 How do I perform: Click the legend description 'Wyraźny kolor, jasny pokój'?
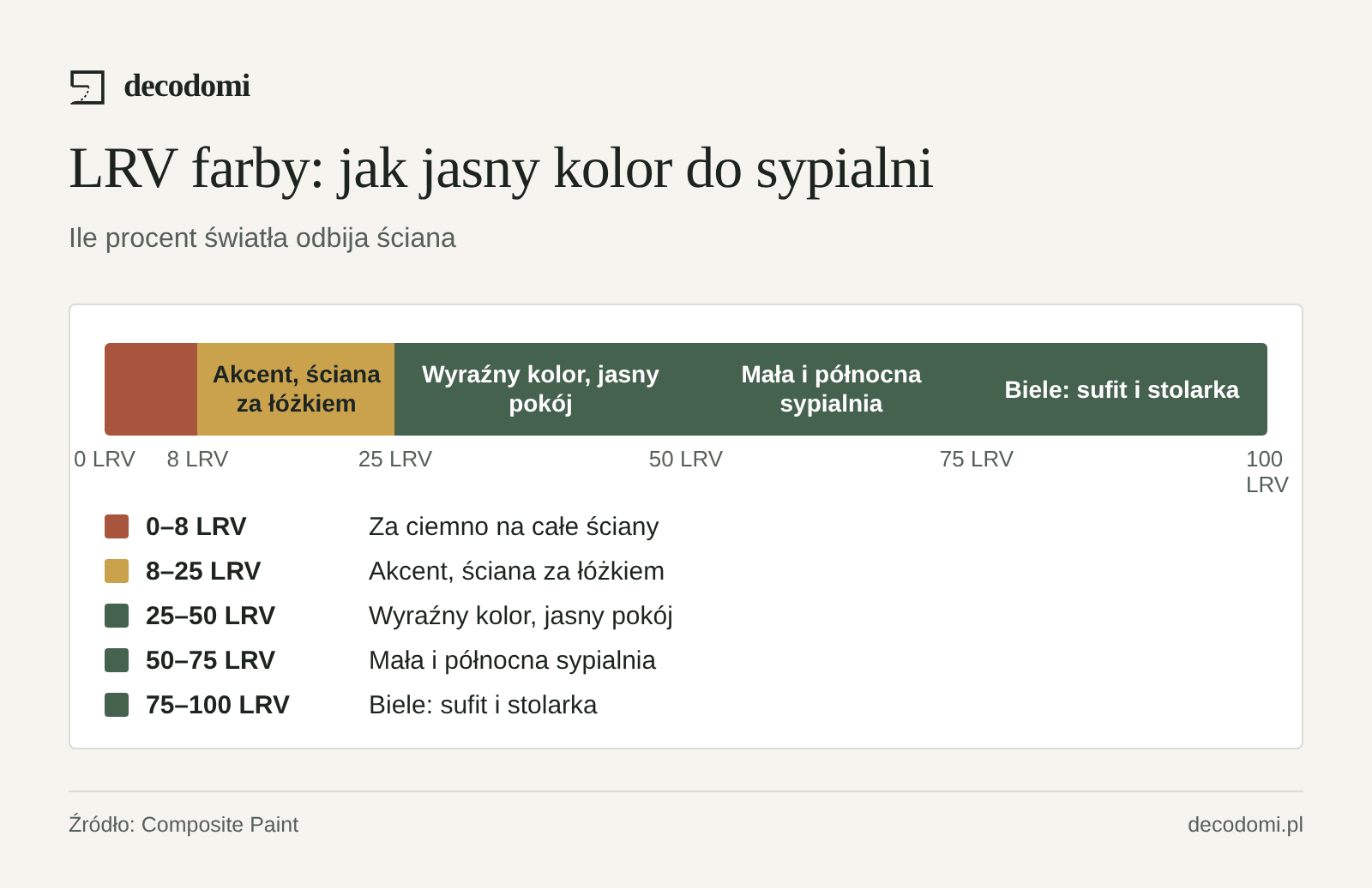[x=521, y=616]
